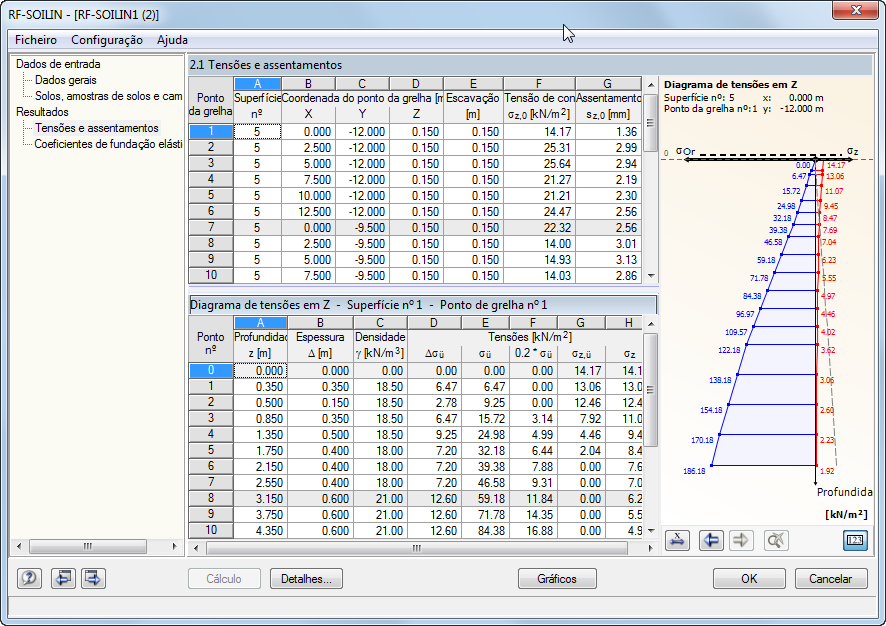This screenshot has width=886, height=626.
Task: Open the Ficheiro menu
Action: tap(36, 40)
